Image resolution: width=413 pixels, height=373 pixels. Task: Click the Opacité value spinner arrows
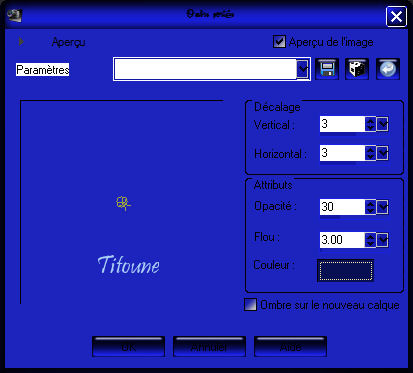[x=370, y=207]
